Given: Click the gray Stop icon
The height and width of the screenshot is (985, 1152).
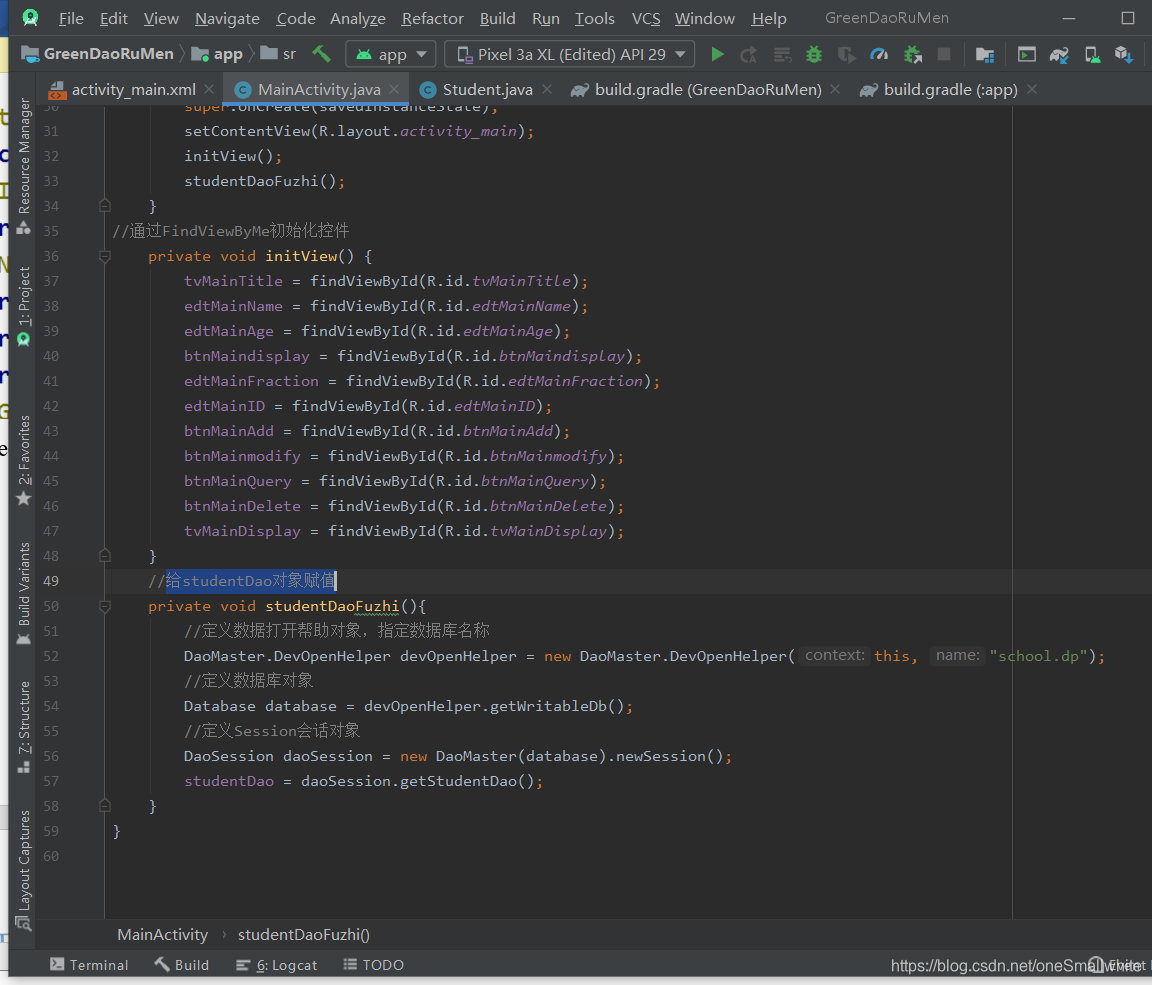Looking at the screenshot, I should point(944,54).
